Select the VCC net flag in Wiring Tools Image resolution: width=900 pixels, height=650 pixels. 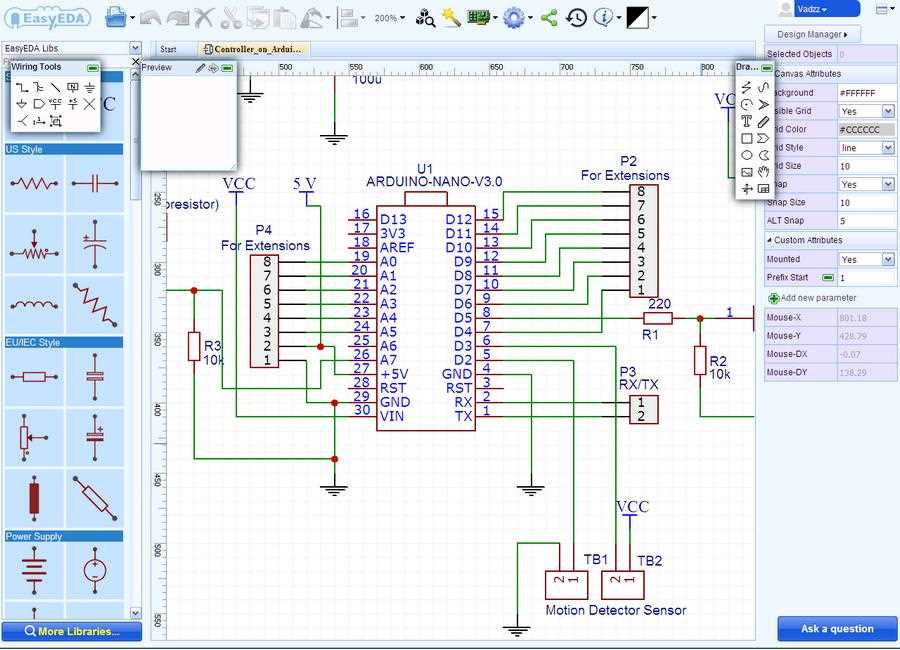(x=55, y=104)
